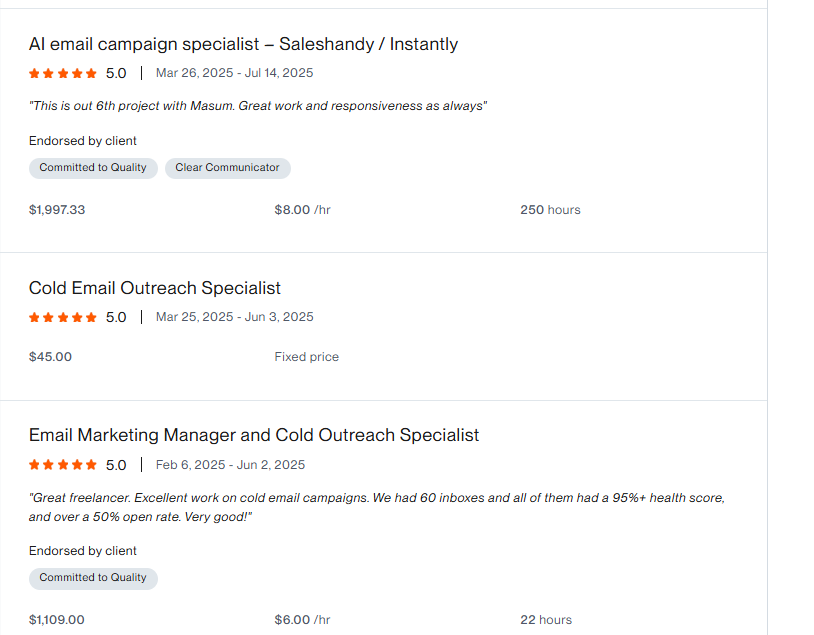Click the Fixed price label
Viewport: 814px width, 635px height.
307,357
